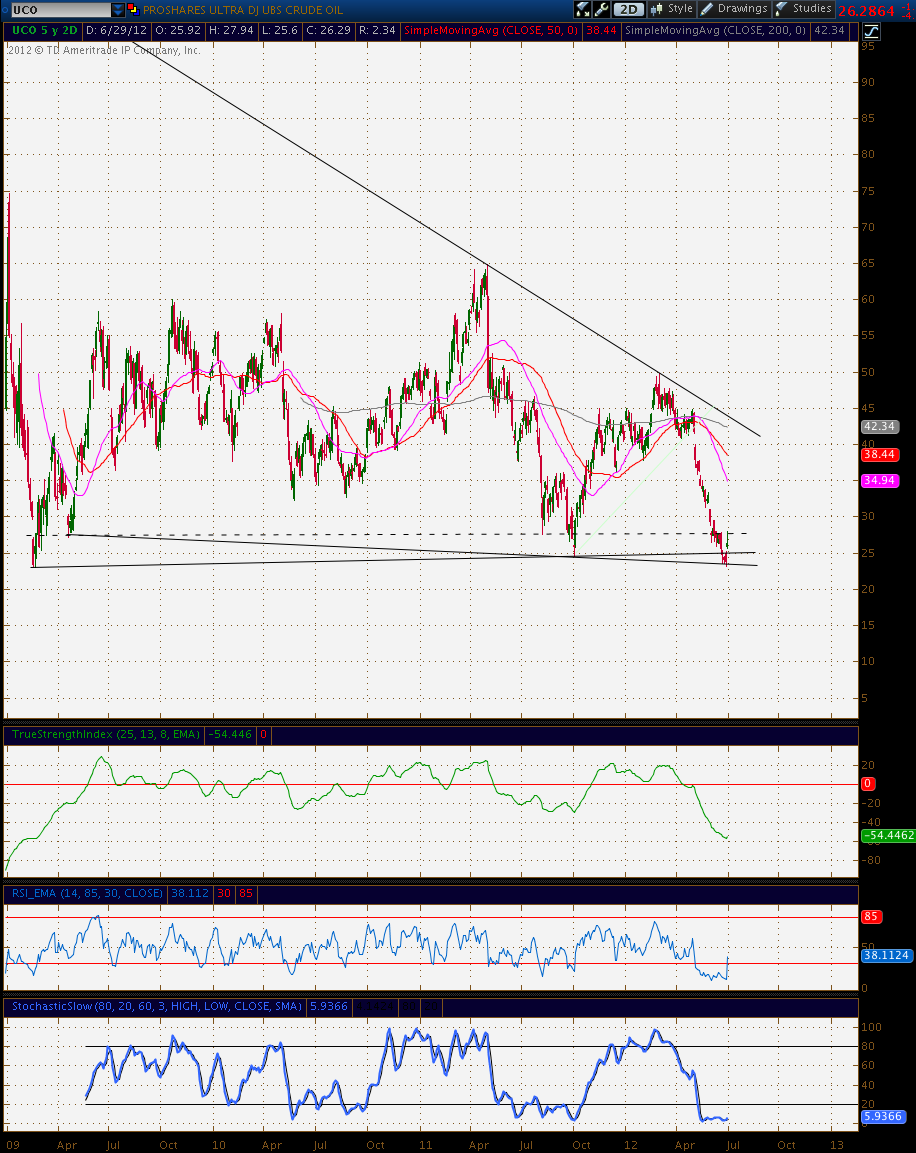Click the 100 level on Stochastic axis
Viewport: 916px width, 1153px height.
[x=871, y=1027]
